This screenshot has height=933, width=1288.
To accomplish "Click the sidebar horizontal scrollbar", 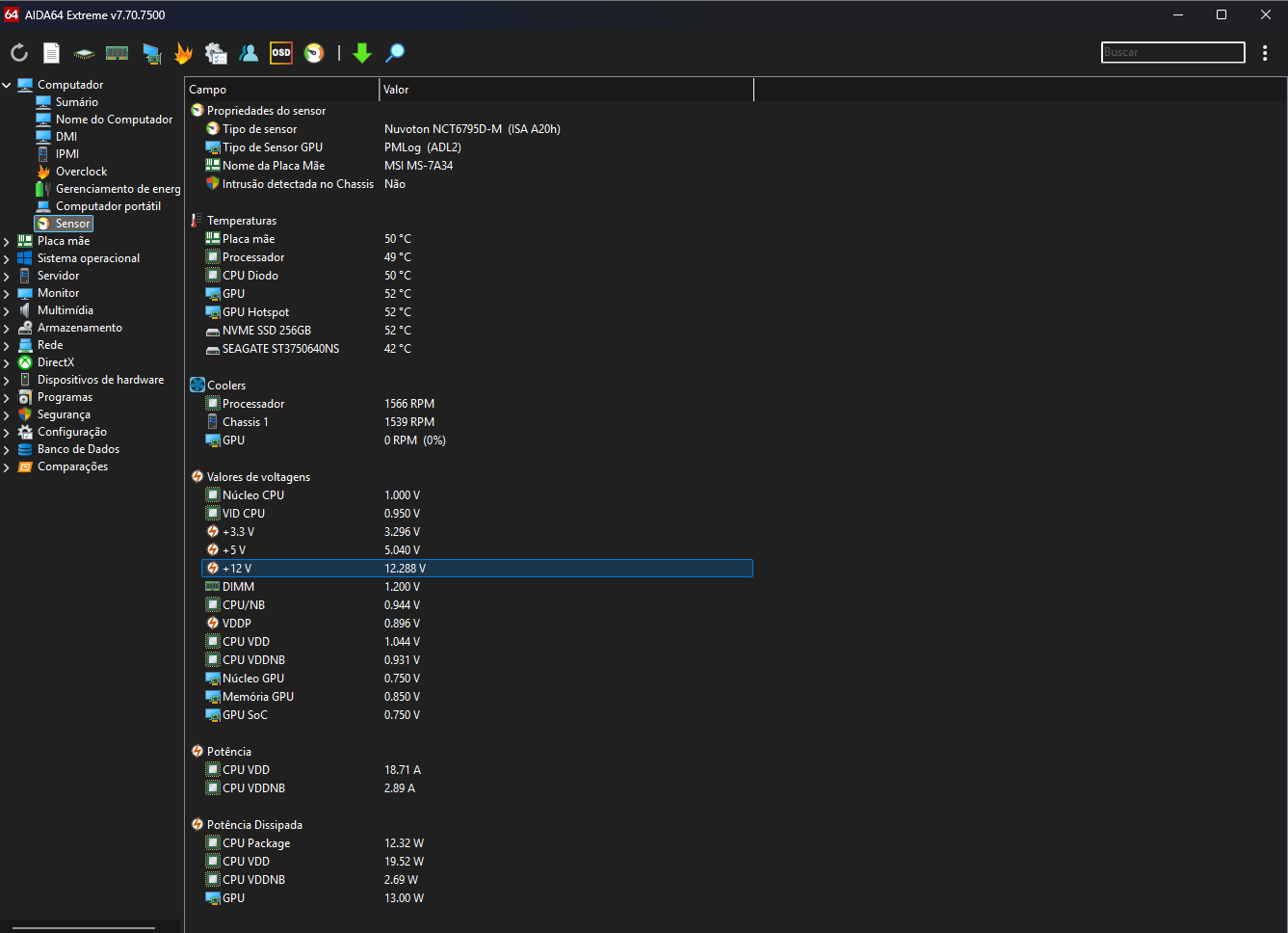I will [x=84, y=928].
